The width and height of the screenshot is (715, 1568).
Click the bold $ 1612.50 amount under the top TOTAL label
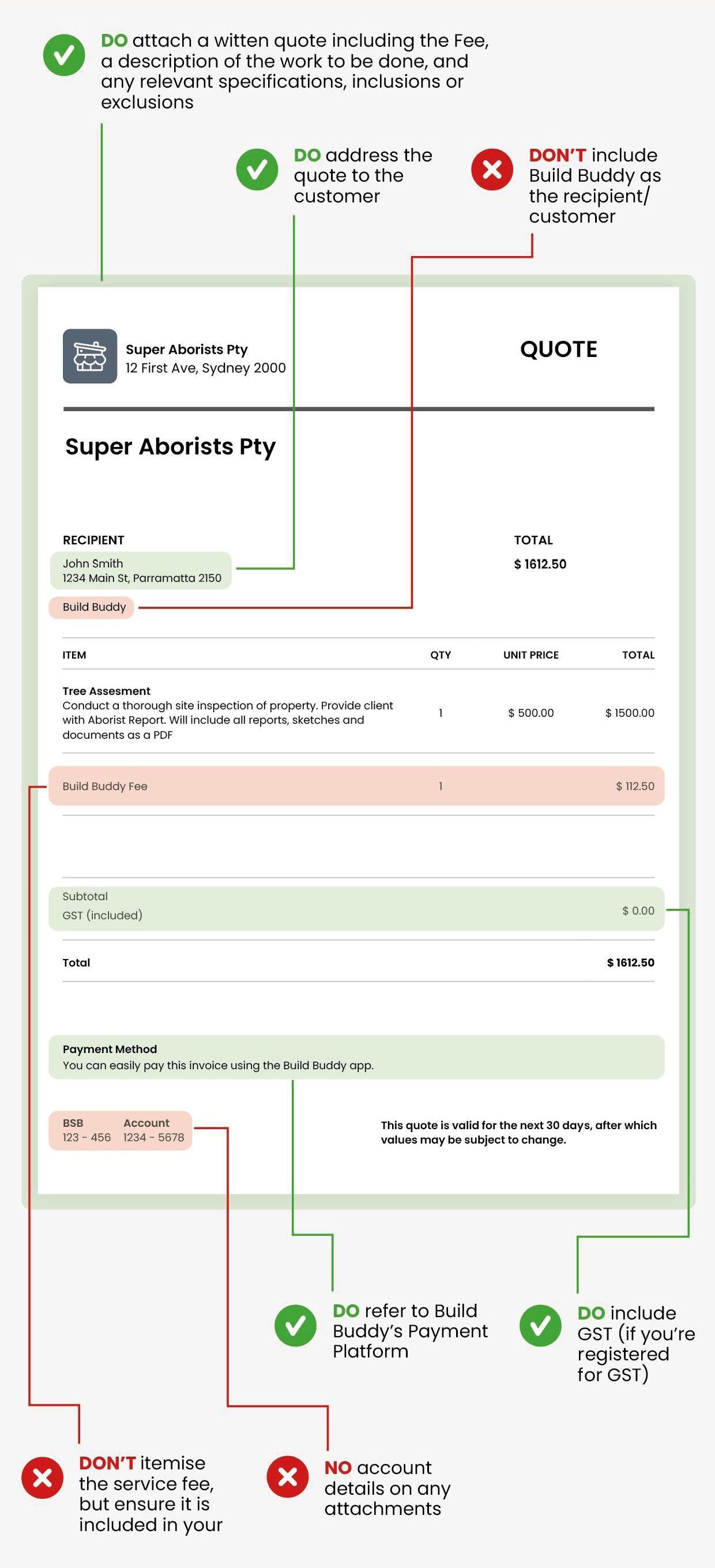(540, 564)
